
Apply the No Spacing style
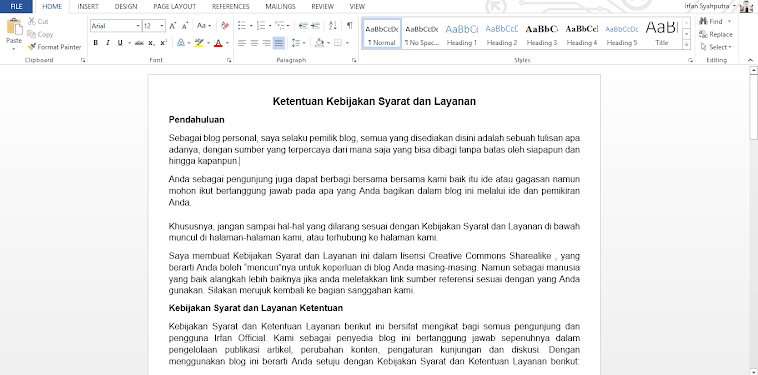click(422, 33)
